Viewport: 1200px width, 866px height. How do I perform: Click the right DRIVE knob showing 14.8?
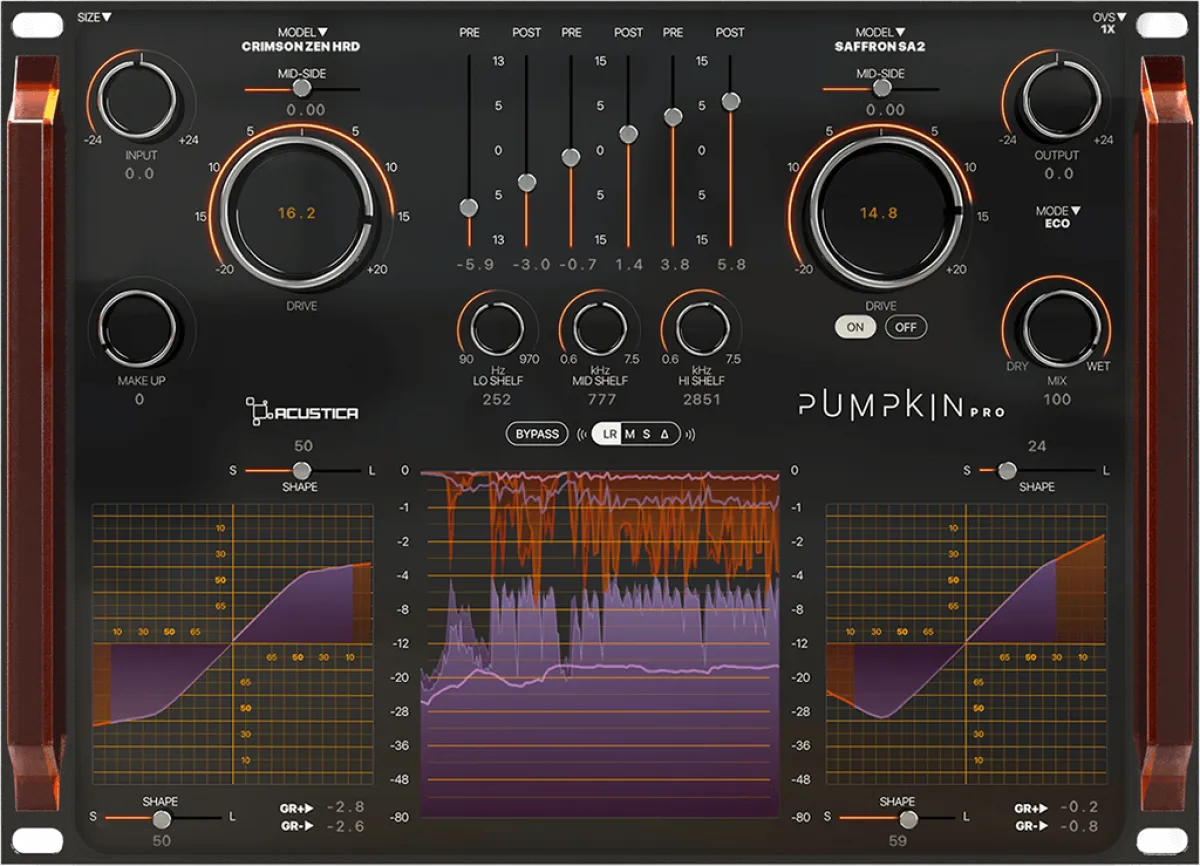[x=880, y=213]
